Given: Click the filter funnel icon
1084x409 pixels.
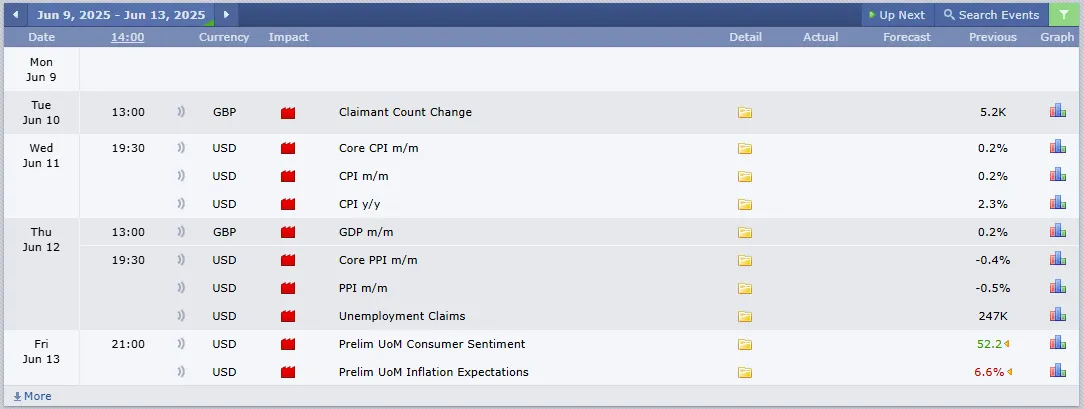Looking at the screenshot, I should pos(1063,15).
